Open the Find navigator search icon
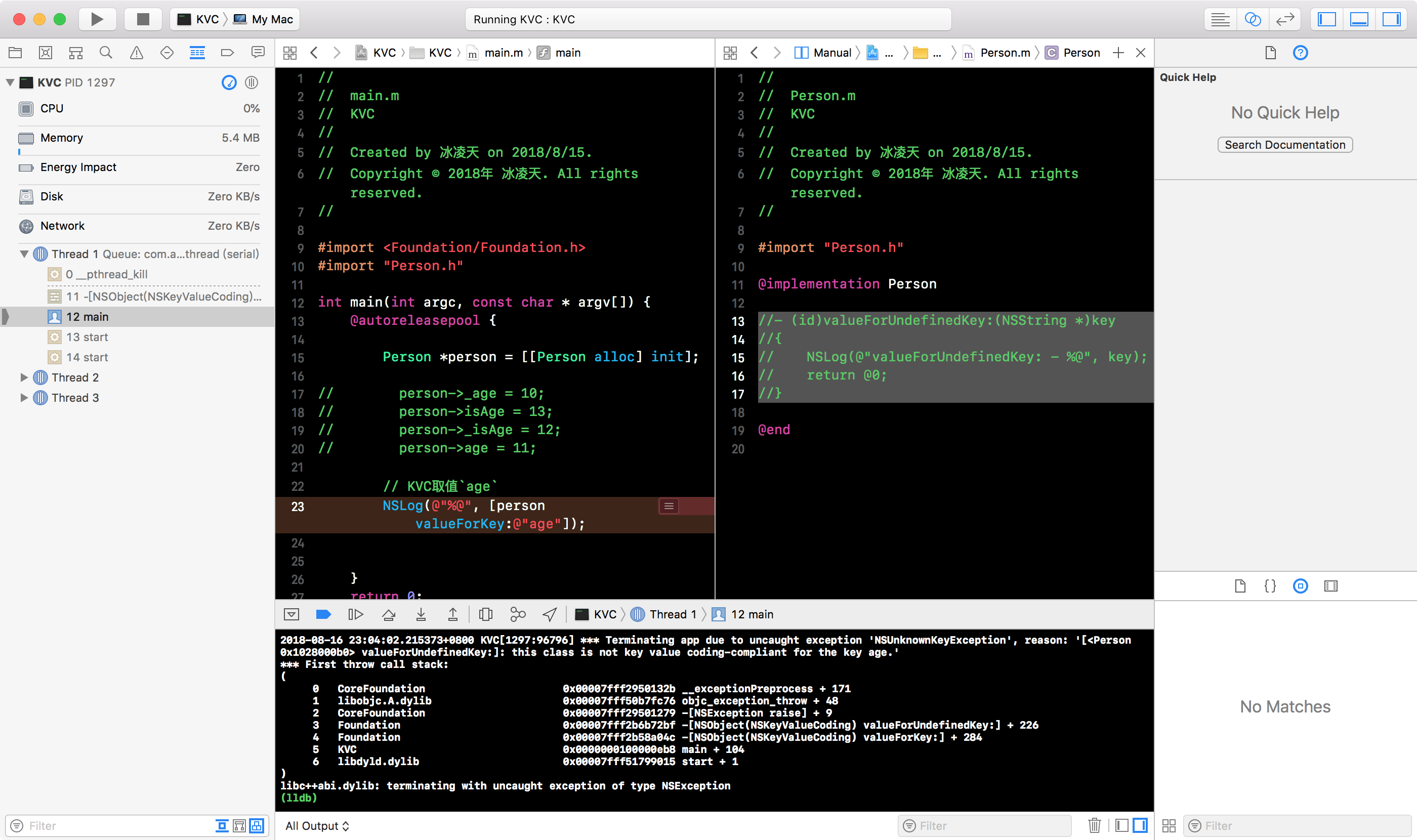 (105, 53)
